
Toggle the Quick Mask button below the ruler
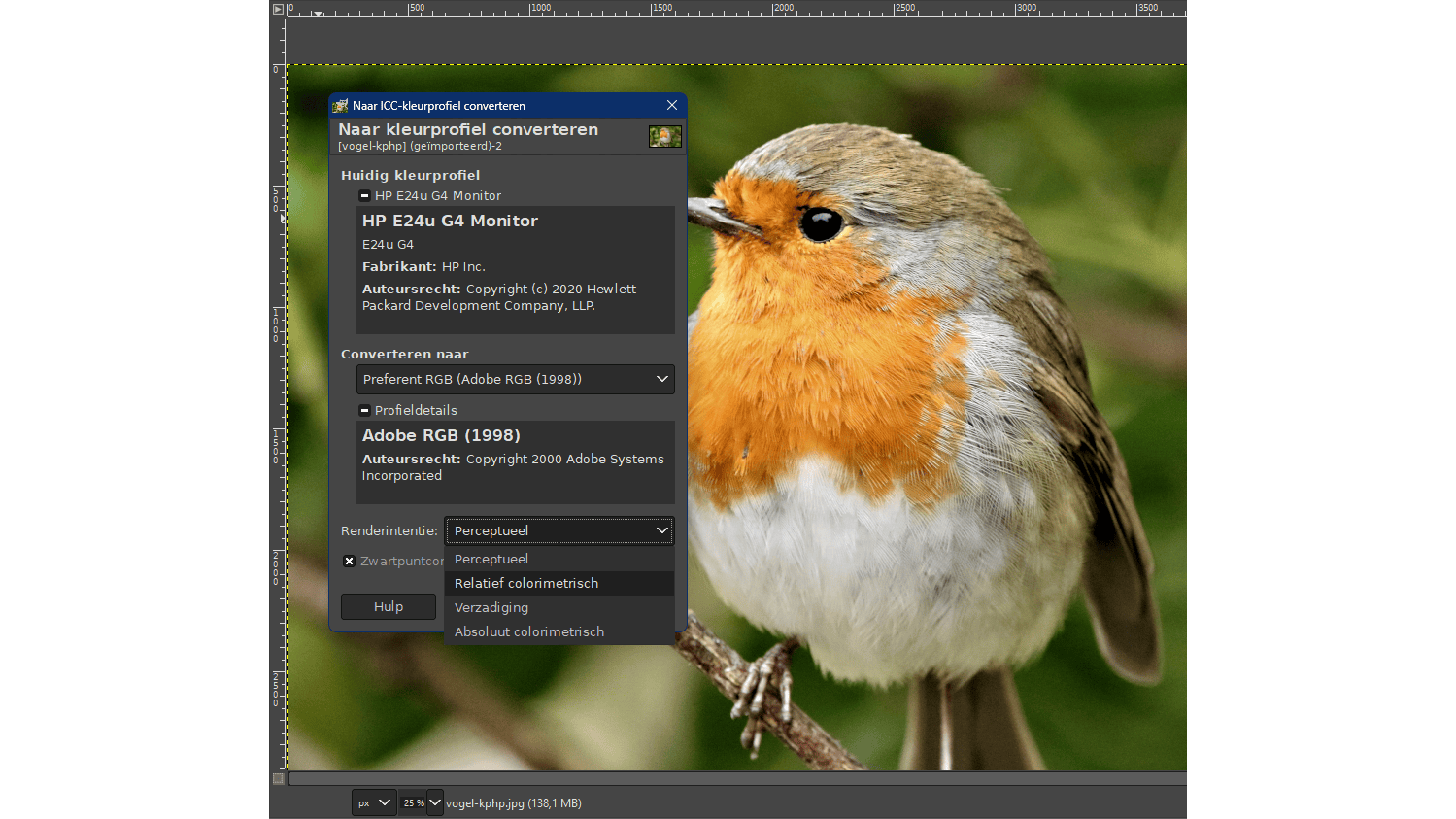pyautogui.click(x=279, y=778)
